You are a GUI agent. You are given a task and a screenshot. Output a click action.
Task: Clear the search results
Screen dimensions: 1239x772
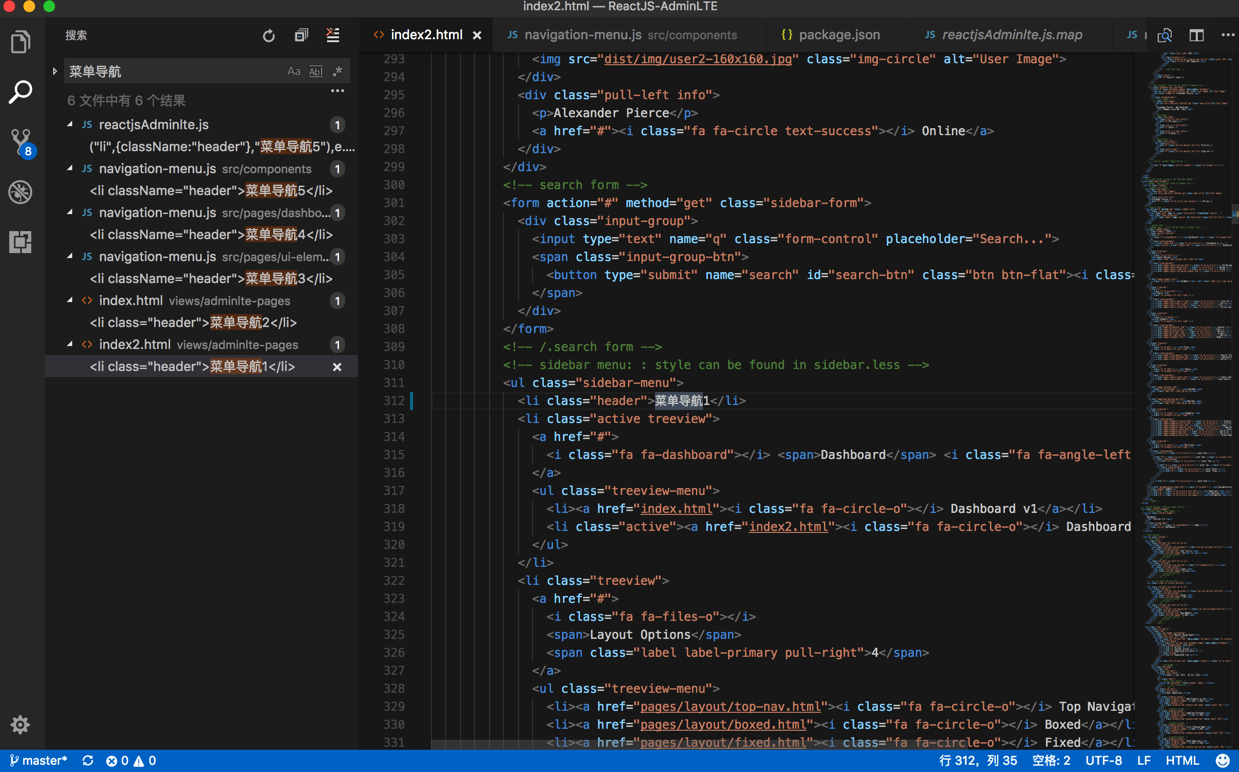(333, 36)
